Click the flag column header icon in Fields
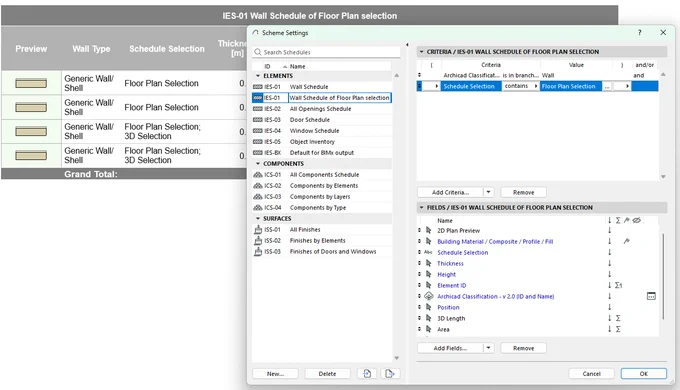This screenshot has width=680, height=390. click(x=627, y=220)
